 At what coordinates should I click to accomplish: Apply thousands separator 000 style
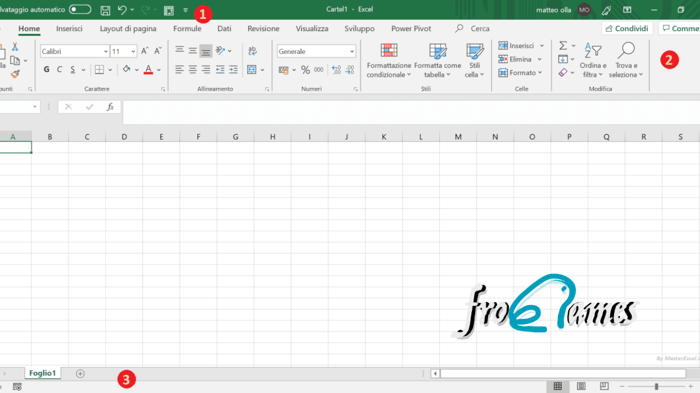click(x=318, y=70)
